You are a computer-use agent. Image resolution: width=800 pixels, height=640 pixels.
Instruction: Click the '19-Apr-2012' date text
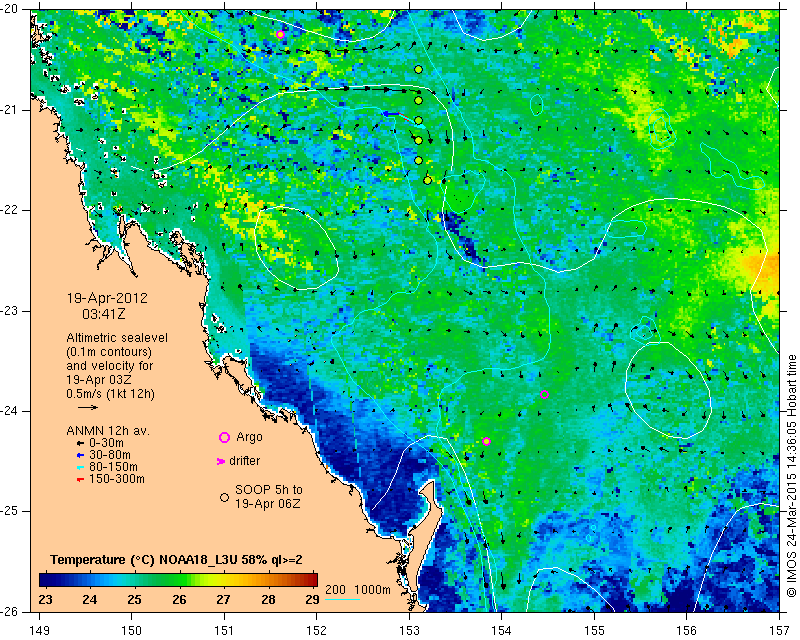click(107, 298)
